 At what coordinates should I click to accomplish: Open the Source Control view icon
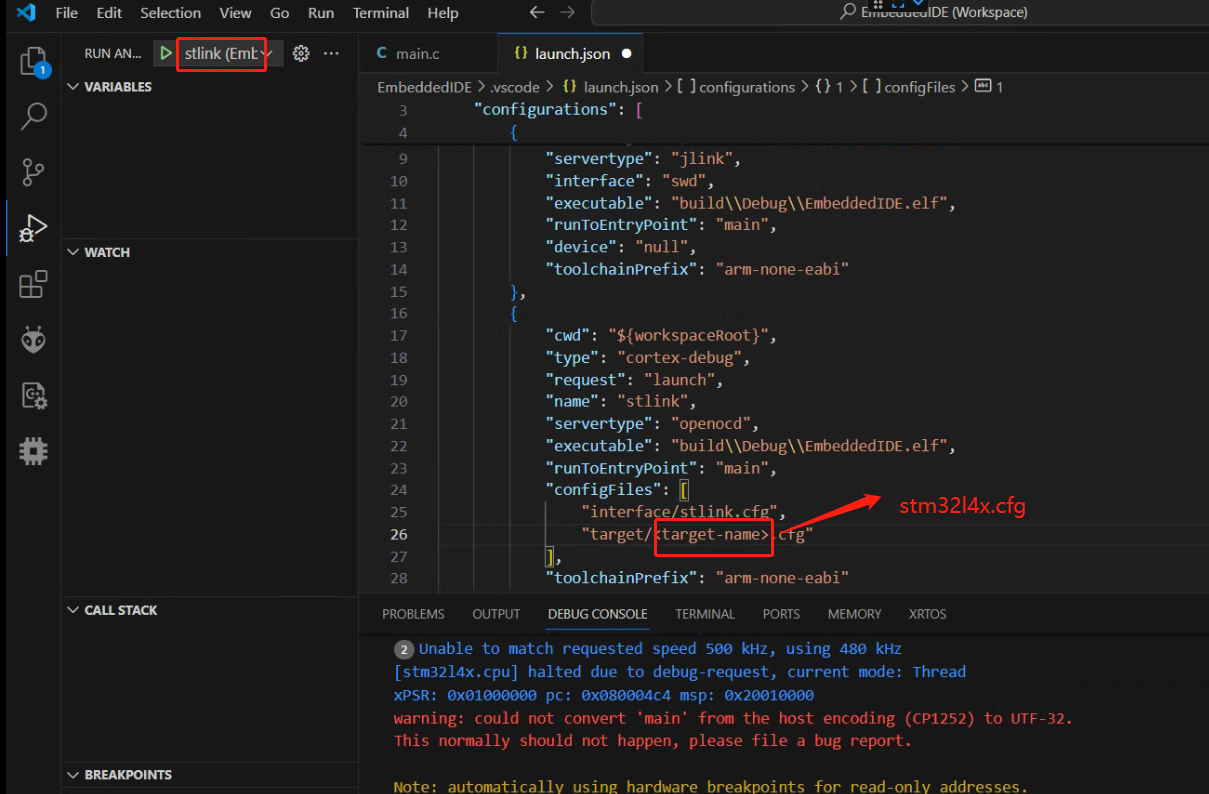pyautogui.click(x=33, y=172)
